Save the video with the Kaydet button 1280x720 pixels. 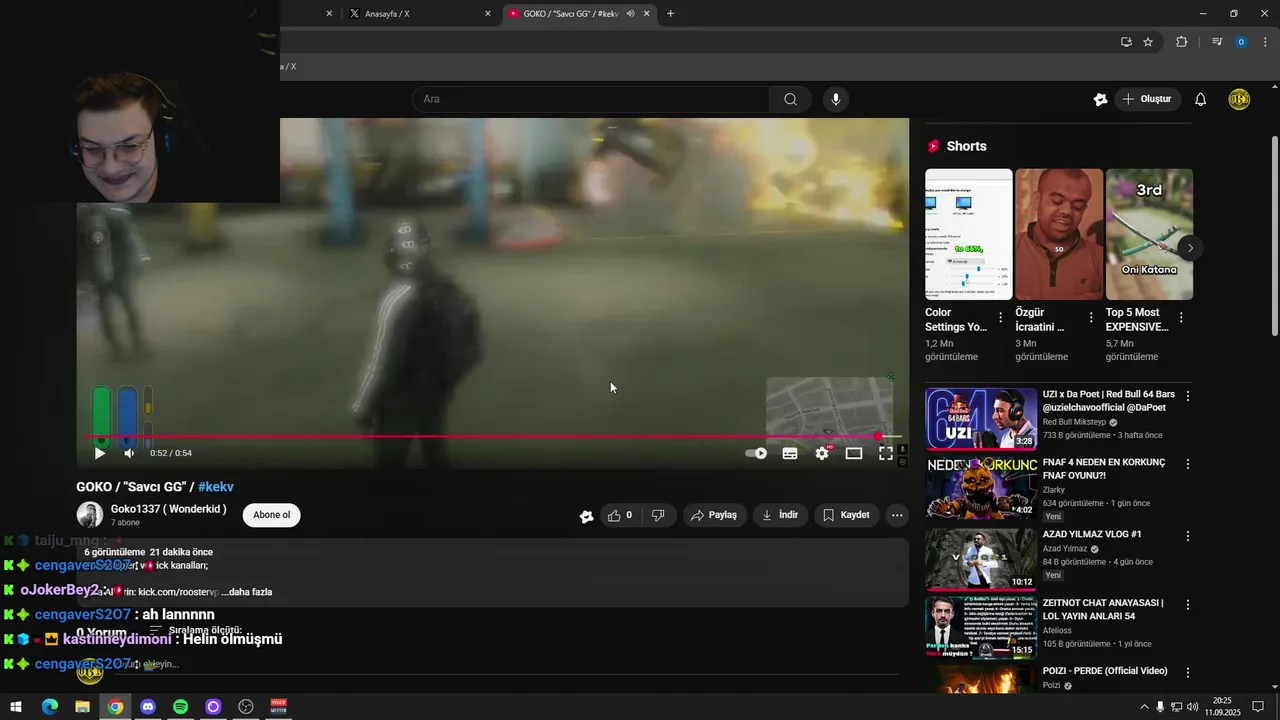point(846,515)
